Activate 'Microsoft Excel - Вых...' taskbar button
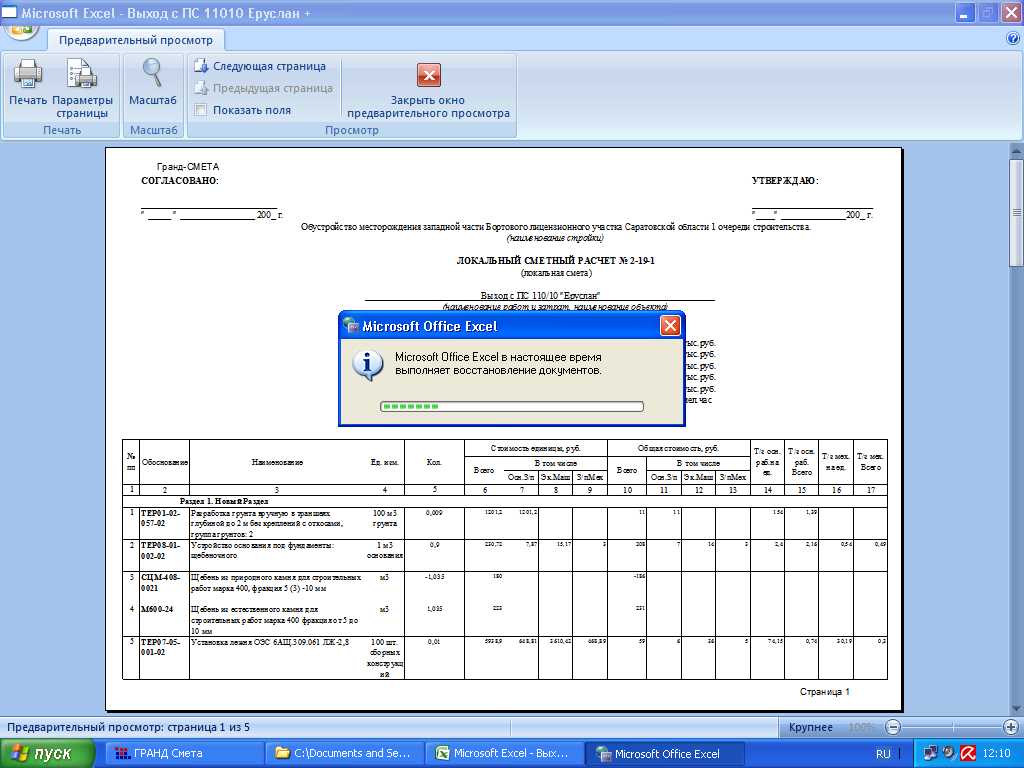Viewport: 1024px width, 768px height. 504,754
